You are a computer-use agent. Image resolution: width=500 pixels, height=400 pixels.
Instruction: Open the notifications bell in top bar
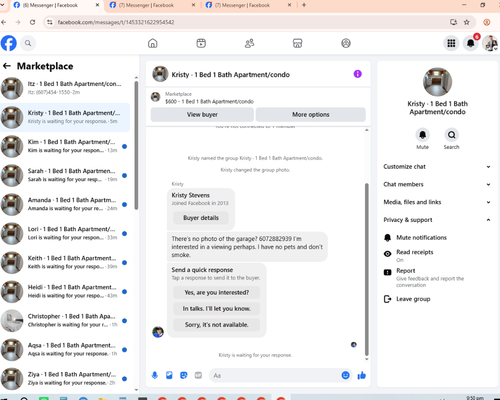click(x=471, y=43)
